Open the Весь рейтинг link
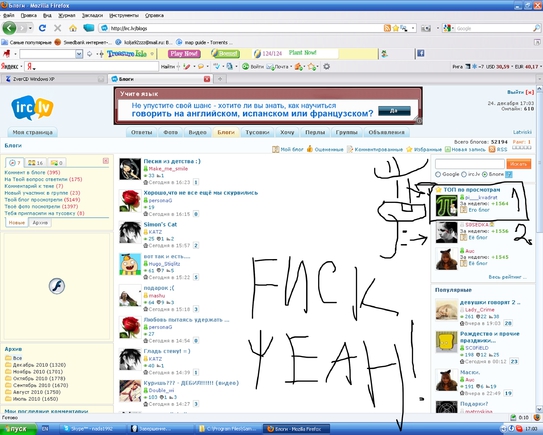 pos(507,277)
